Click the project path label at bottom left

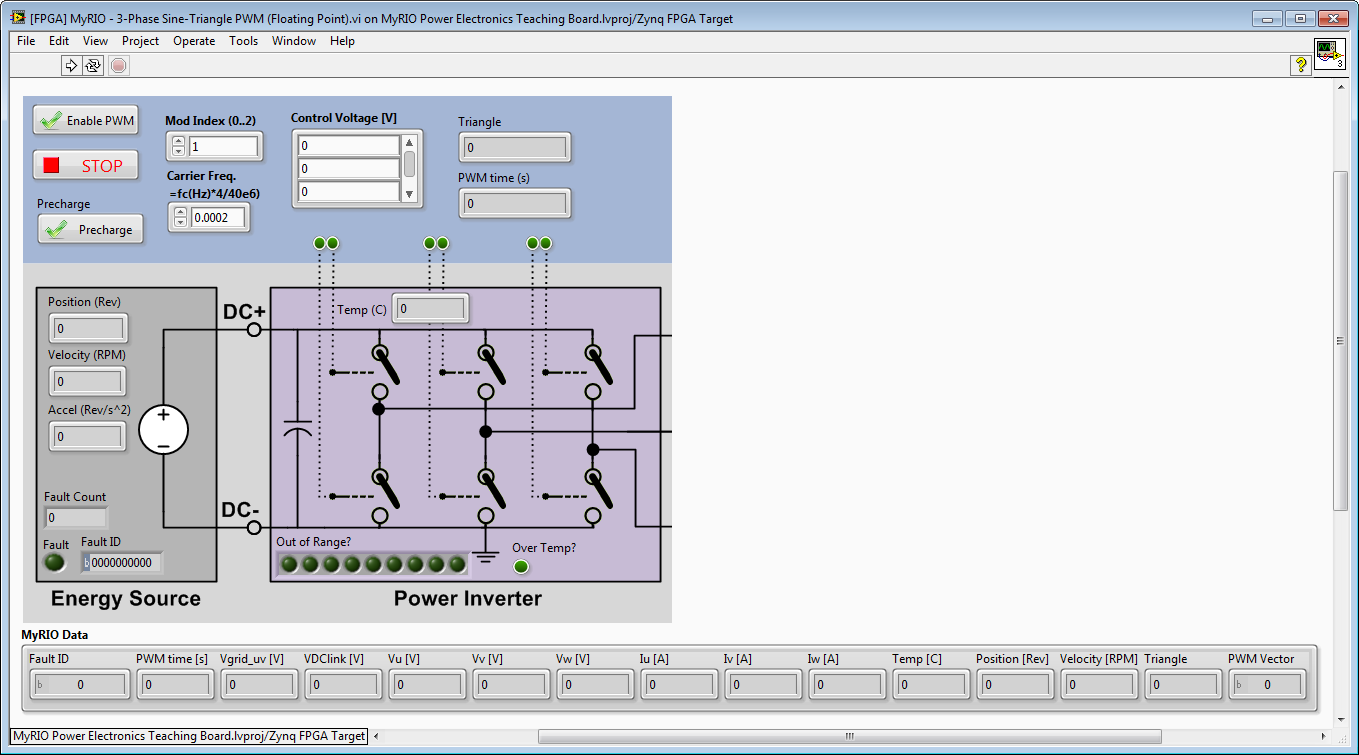point(189,736)
